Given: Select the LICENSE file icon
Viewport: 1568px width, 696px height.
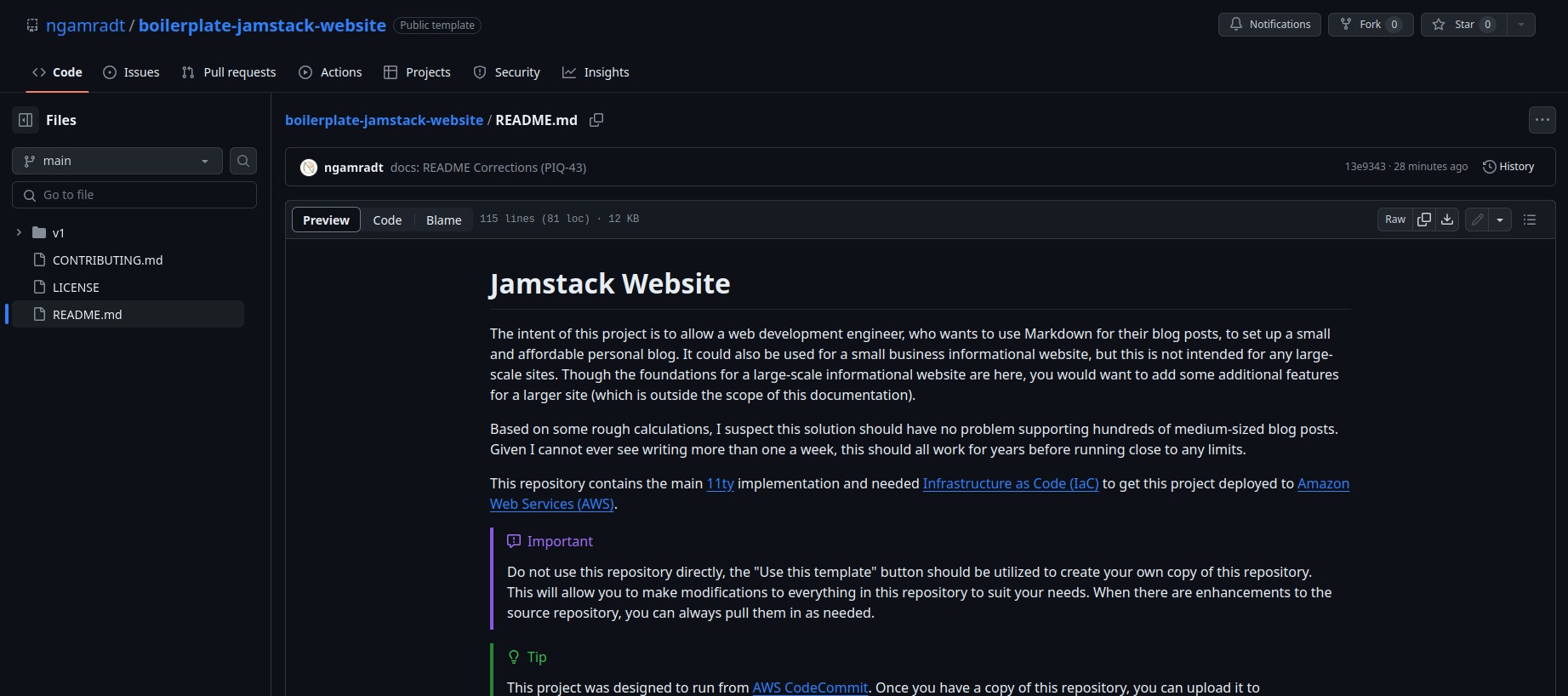Looking at the screenshot, I should click(x=39, y=287).
